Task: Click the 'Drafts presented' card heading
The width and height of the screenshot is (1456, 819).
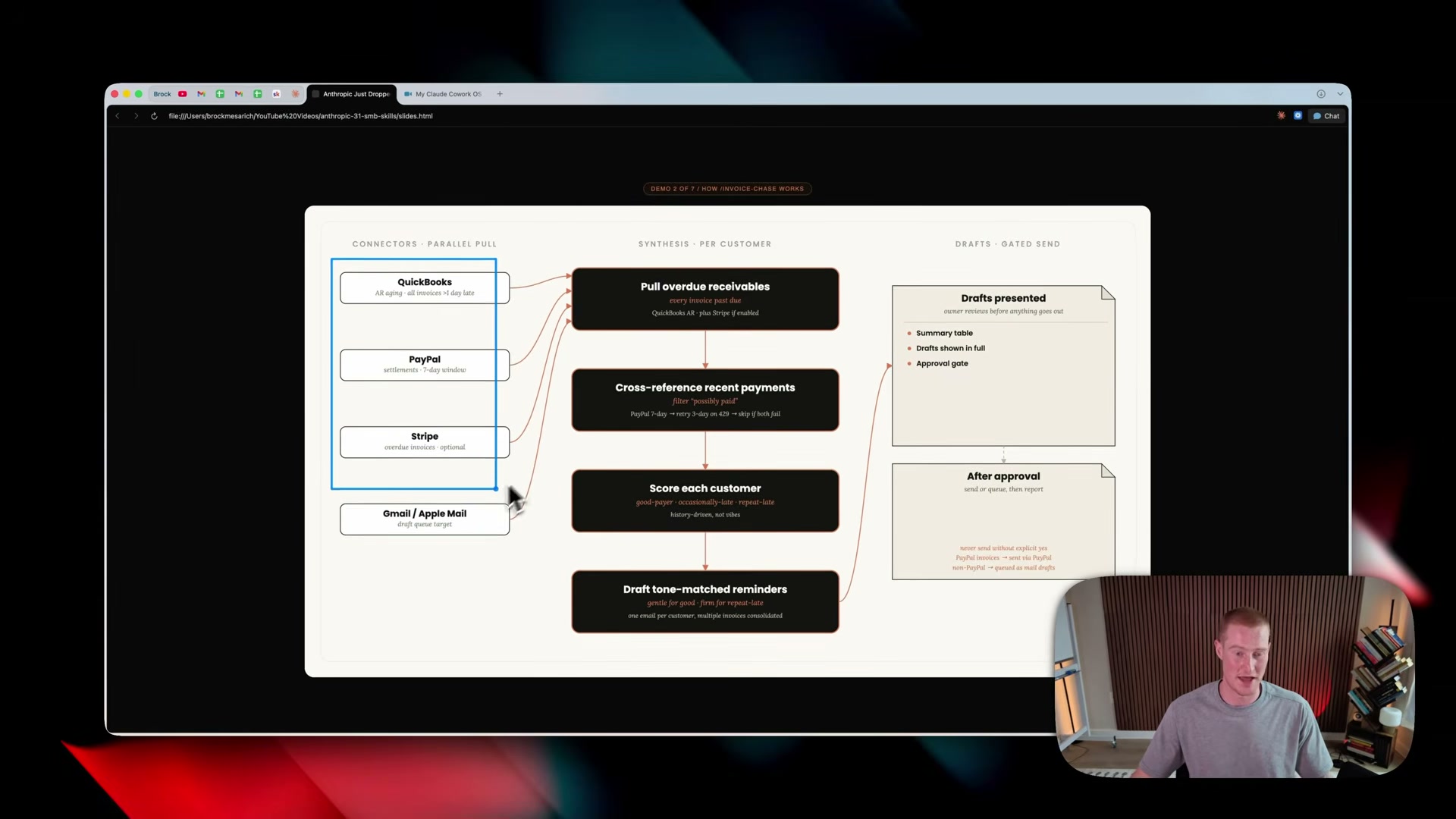Action: coord(1003,298)
